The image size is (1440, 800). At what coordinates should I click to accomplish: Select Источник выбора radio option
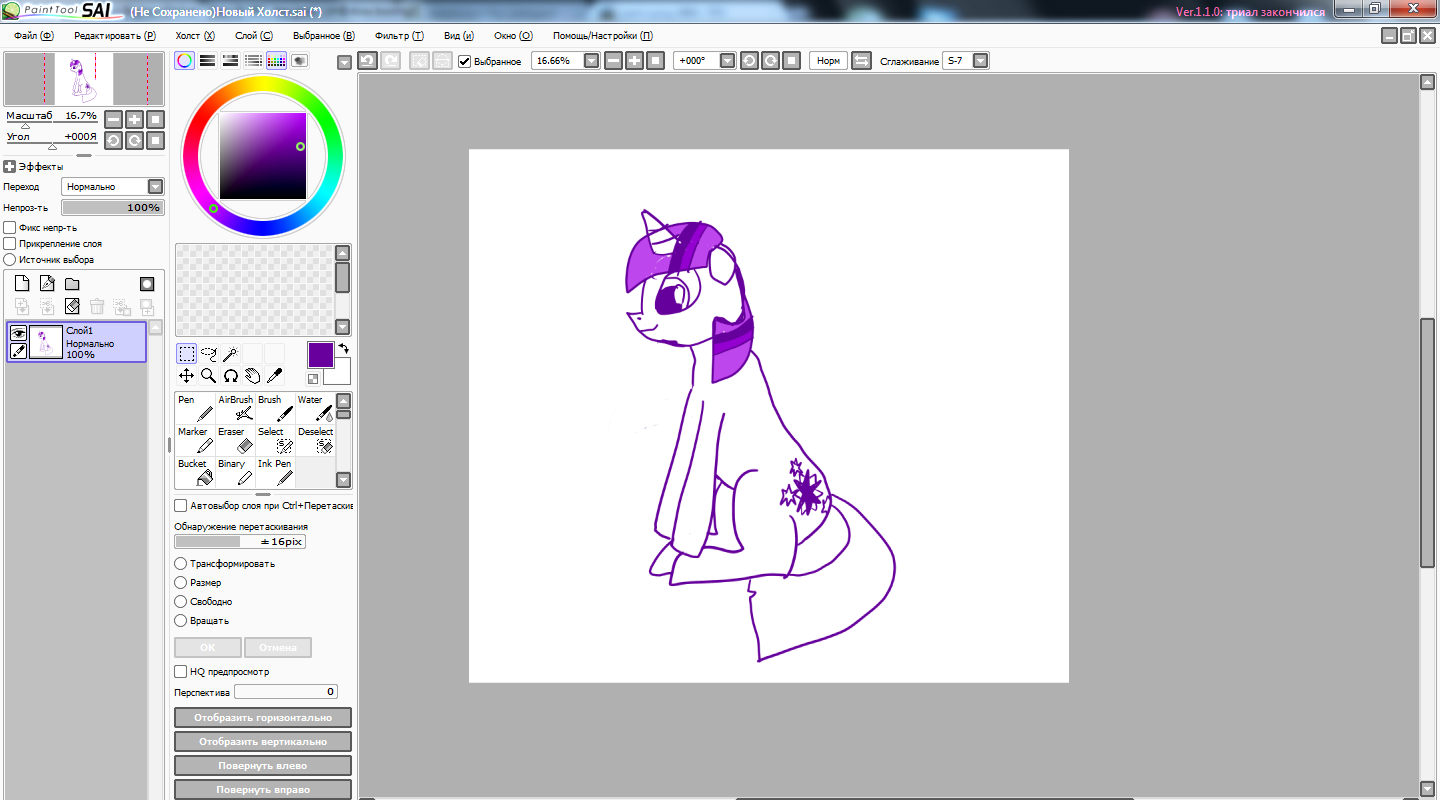[x=10, y=260]
